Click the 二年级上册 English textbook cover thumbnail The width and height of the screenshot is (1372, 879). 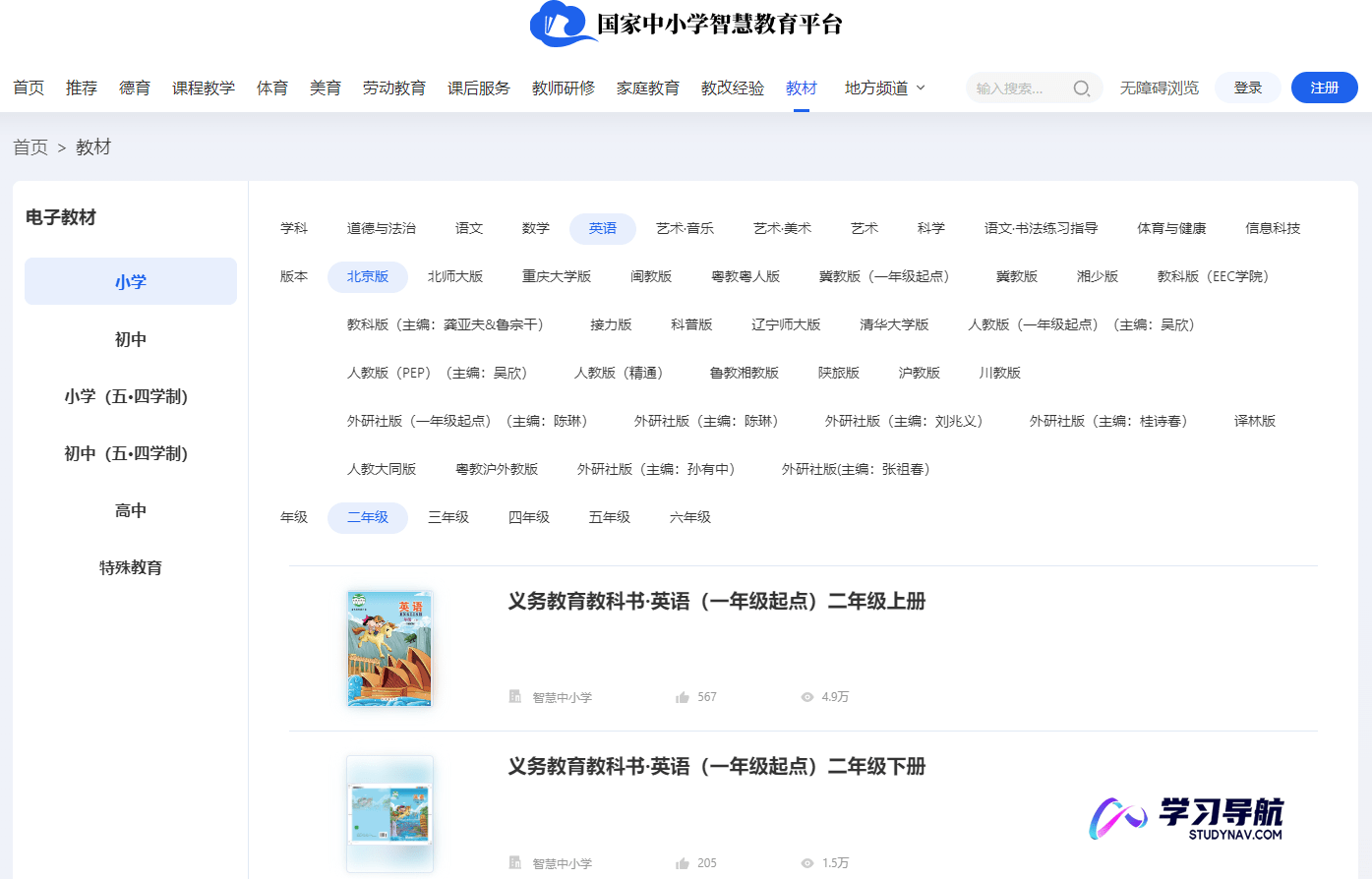[x=389, y=648]
